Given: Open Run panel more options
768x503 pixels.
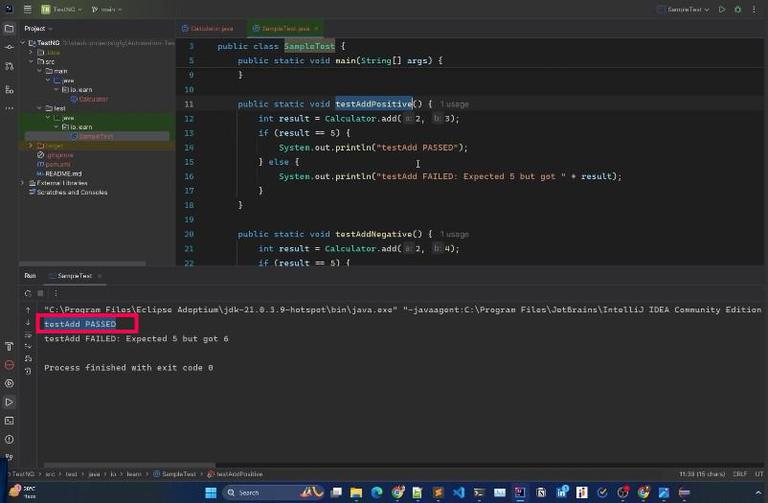Looking at the screenshot, I should 56,293.
